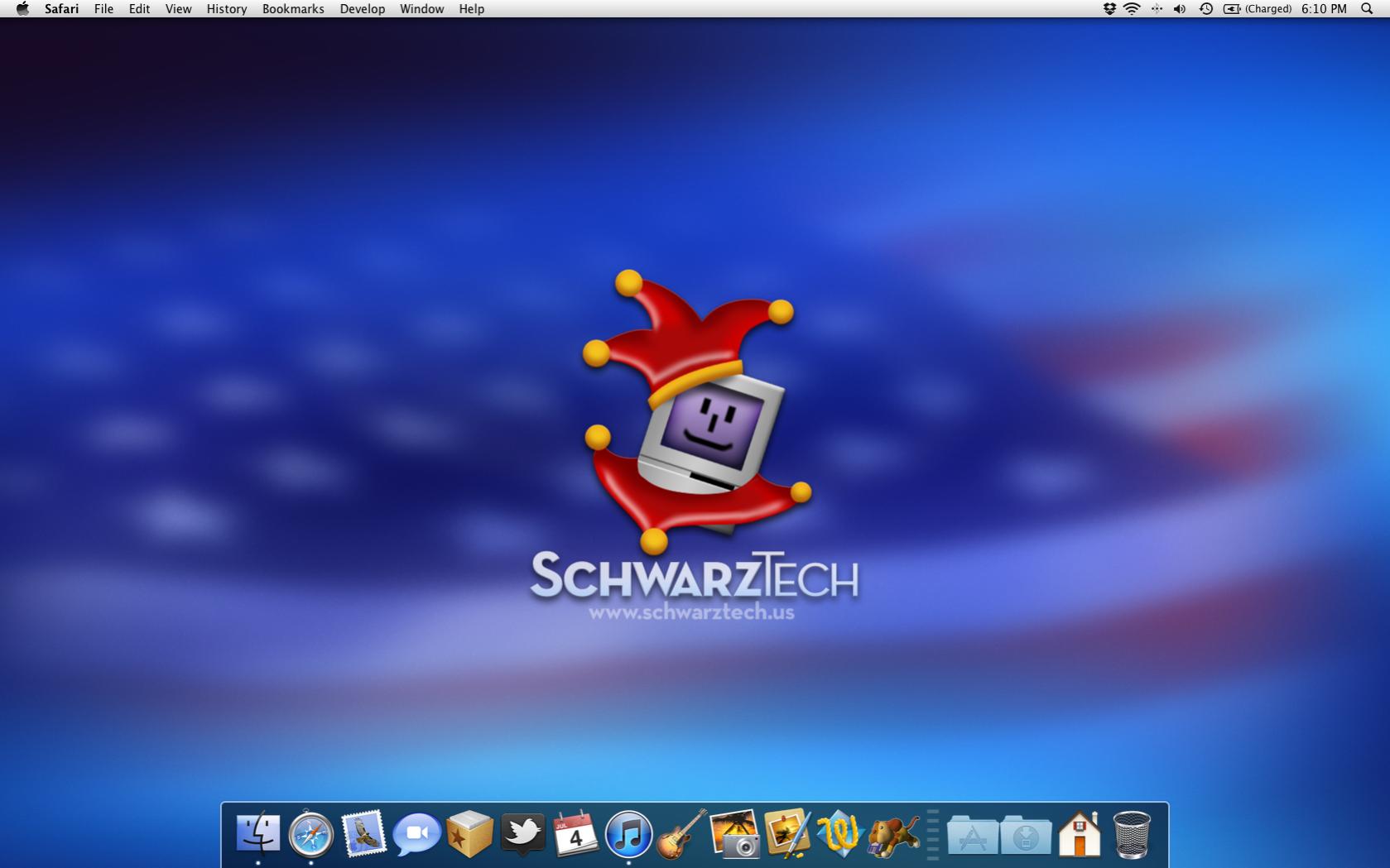
Task: Open the Bookmarks menu
Action: [x=293, y=9]
